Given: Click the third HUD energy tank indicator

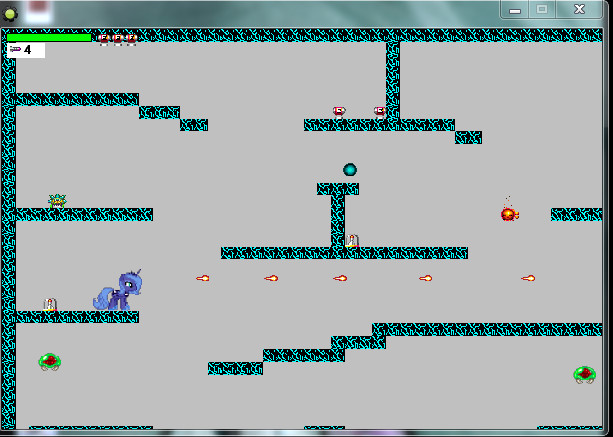Looking at the screenshot, I should coord(131,39).
